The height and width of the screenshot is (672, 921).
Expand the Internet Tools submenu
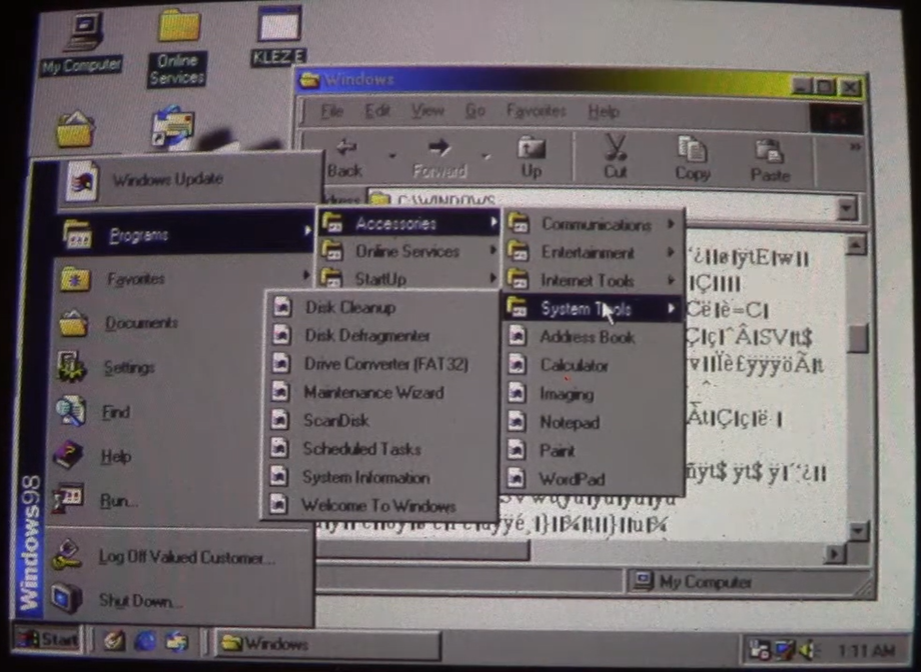(593, 281)
